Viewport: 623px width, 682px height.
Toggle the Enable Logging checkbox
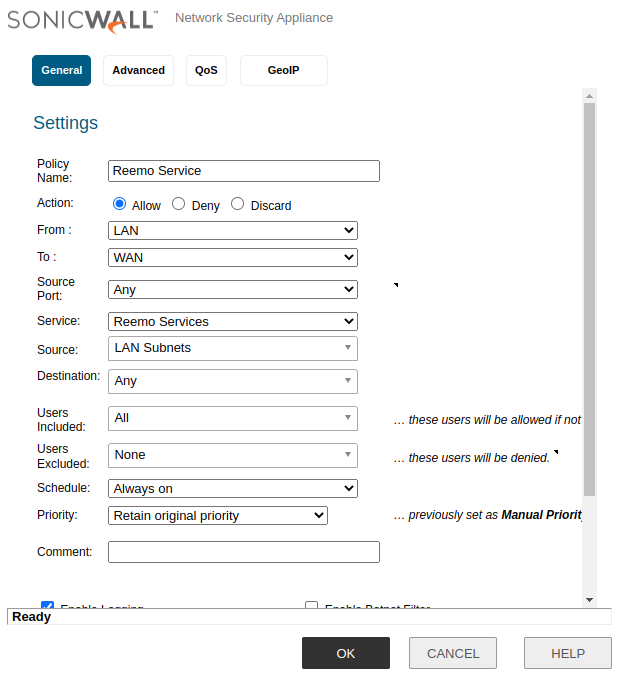coord(47,606)
